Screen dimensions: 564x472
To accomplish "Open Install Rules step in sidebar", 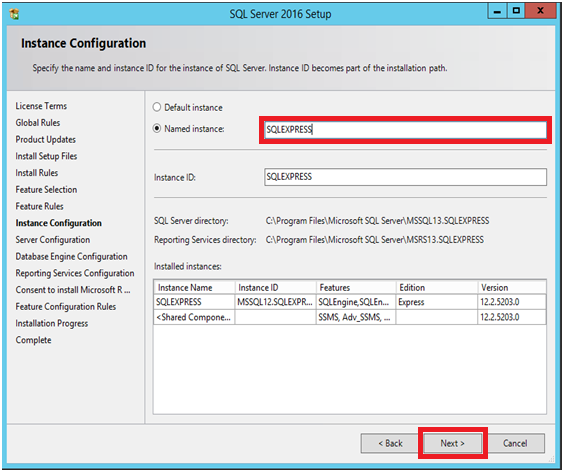I will (x=37, y=173).
